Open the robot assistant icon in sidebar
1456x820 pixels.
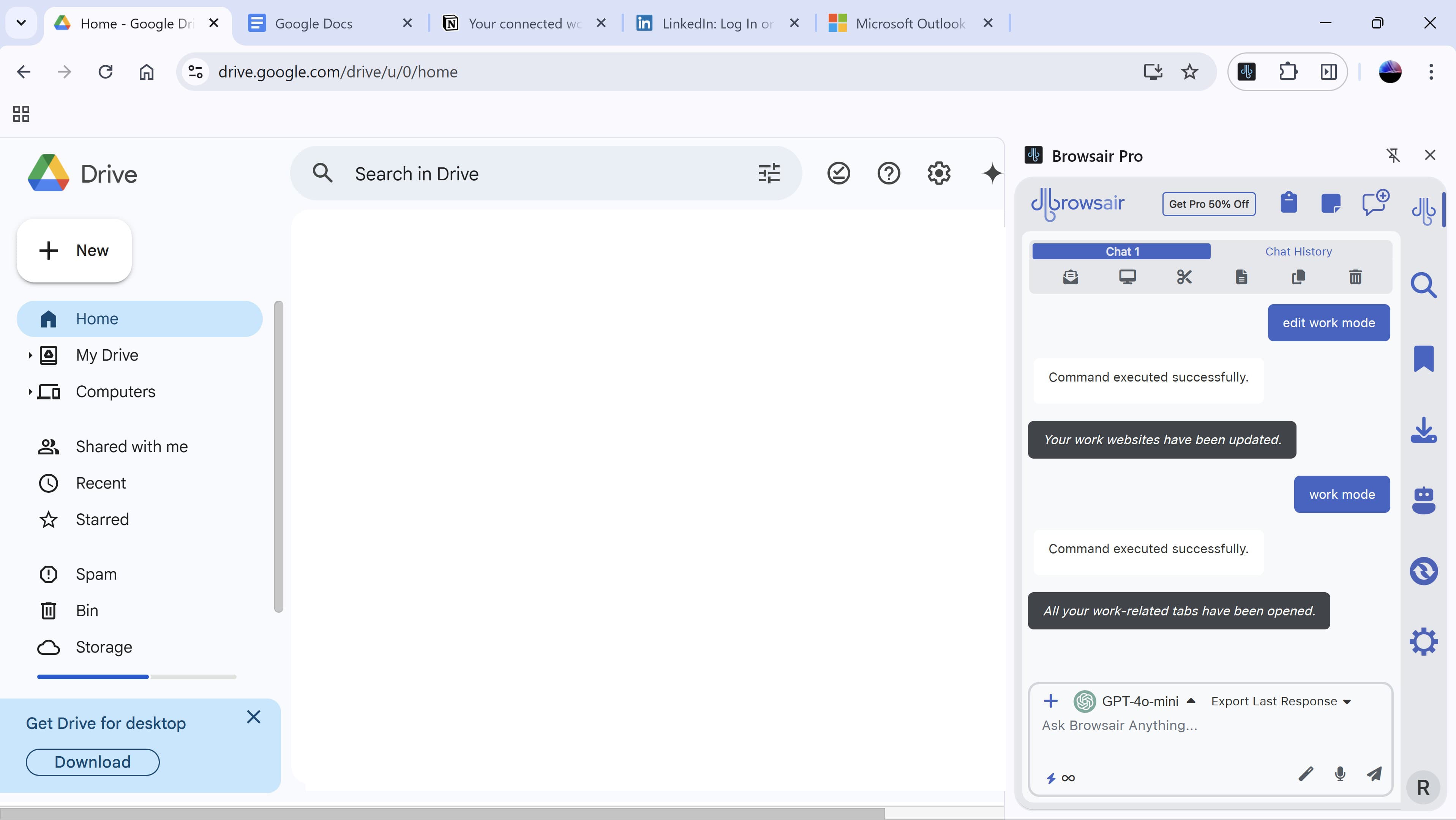click(x=1424, y=500)
